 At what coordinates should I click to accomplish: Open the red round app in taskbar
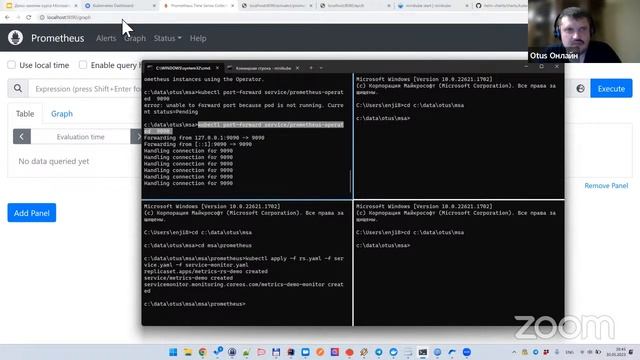(x=349, y=352)
